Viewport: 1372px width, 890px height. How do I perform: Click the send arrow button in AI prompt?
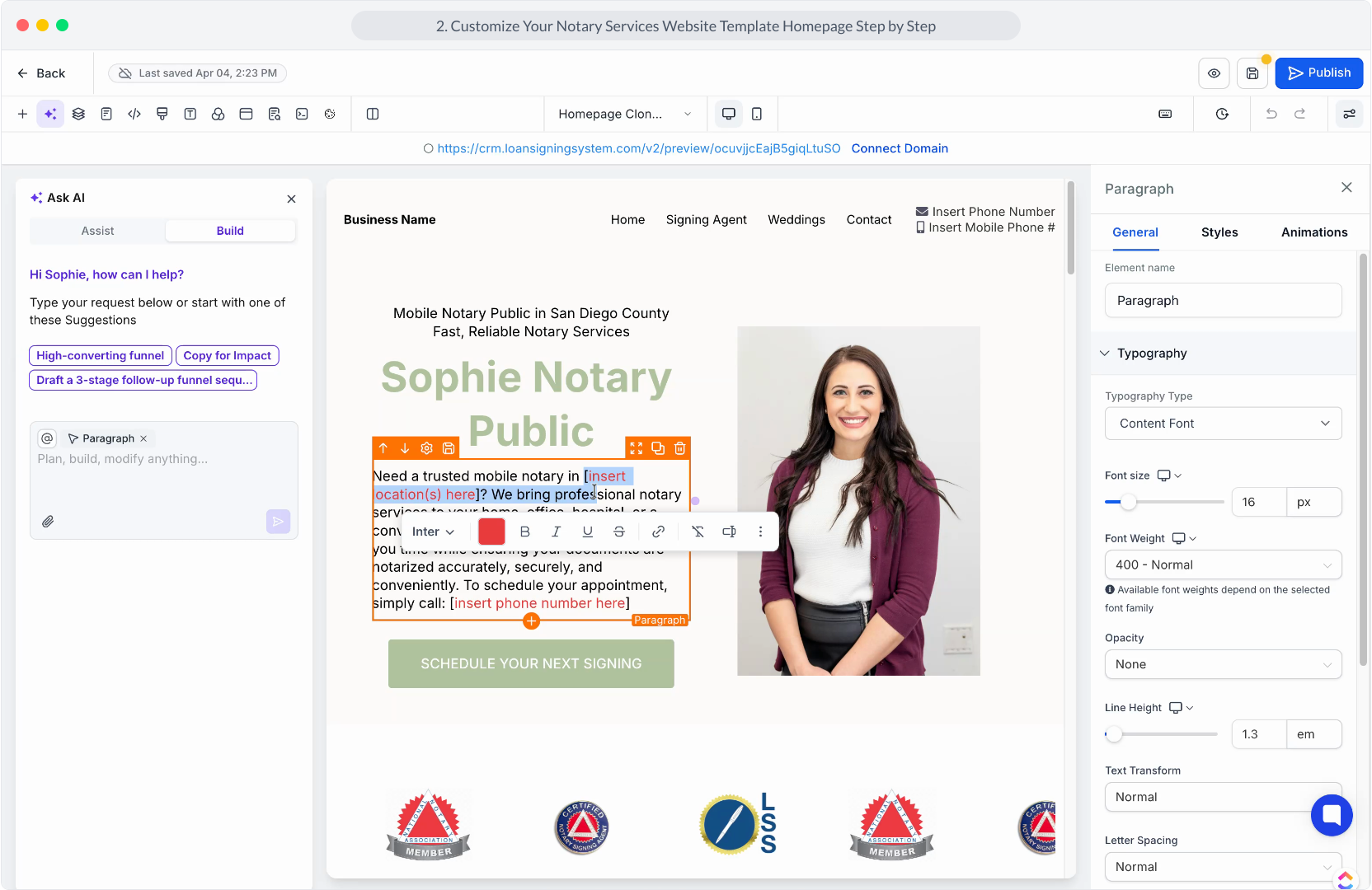278,521
